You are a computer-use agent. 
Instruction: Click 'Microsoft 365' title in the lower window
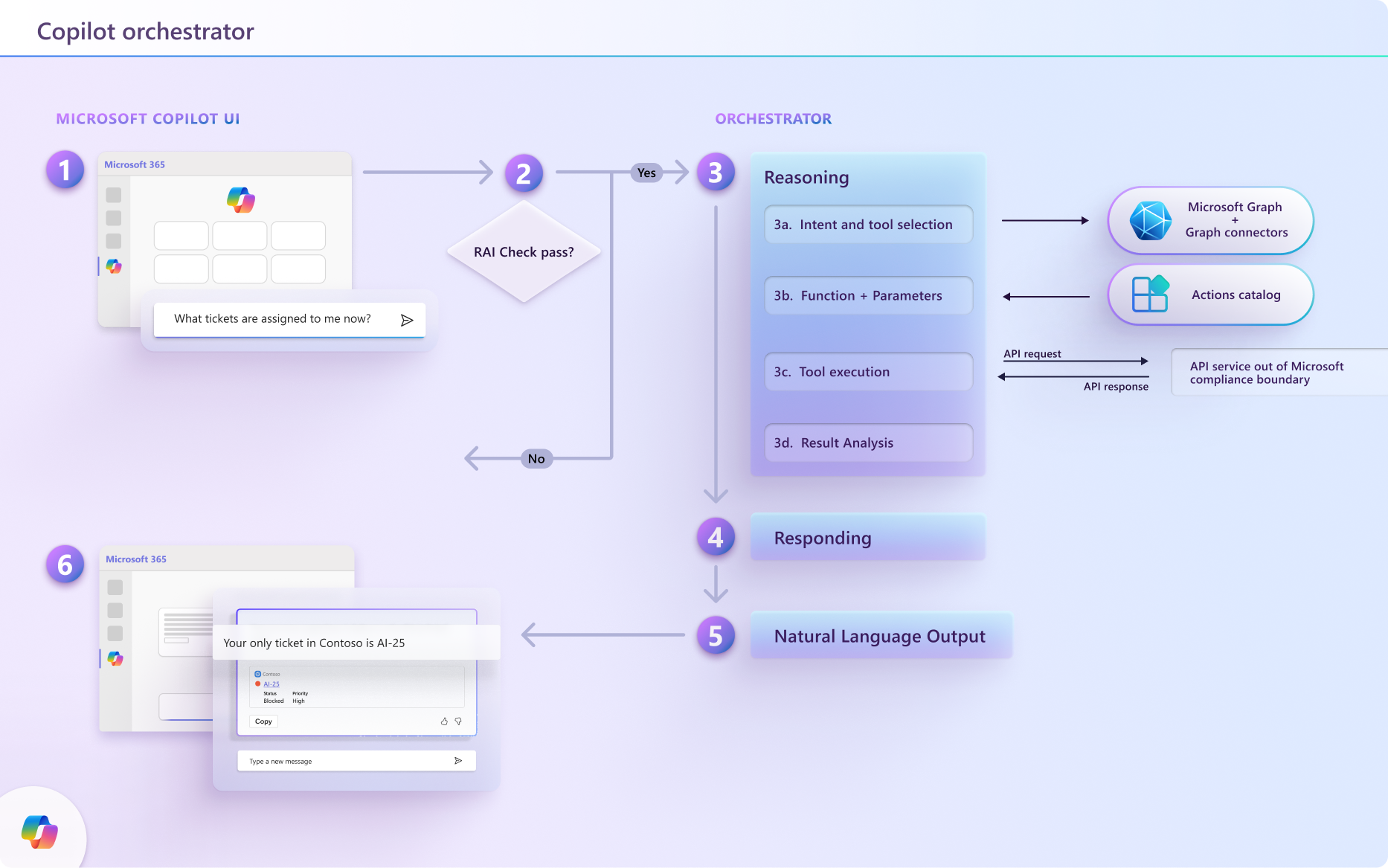coord(136,559)
